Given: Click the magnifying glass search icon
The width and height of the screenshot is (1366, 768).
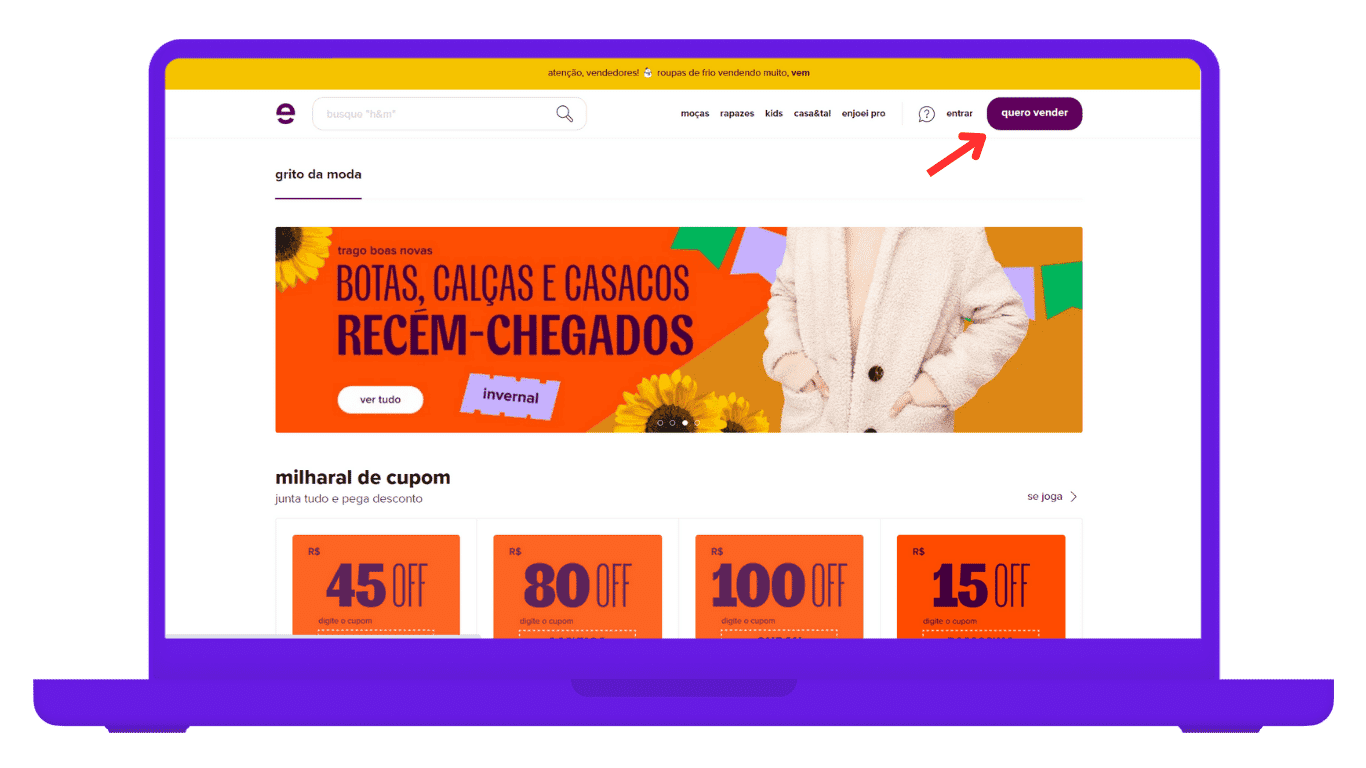Looking at the screenshot, I should 564,114.
